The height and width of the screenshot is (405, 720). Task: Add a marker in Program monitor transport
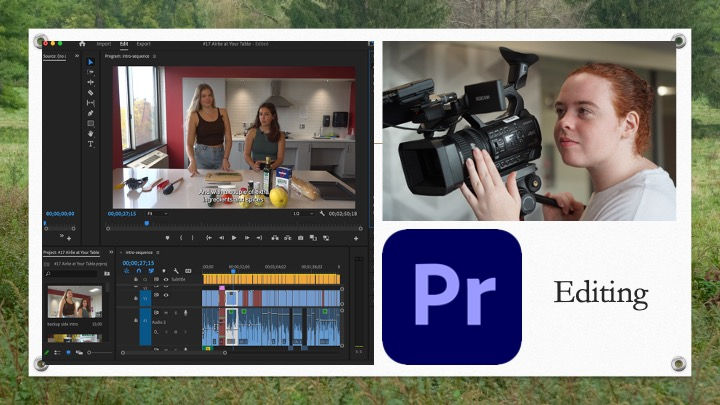(x=167, y=238)
